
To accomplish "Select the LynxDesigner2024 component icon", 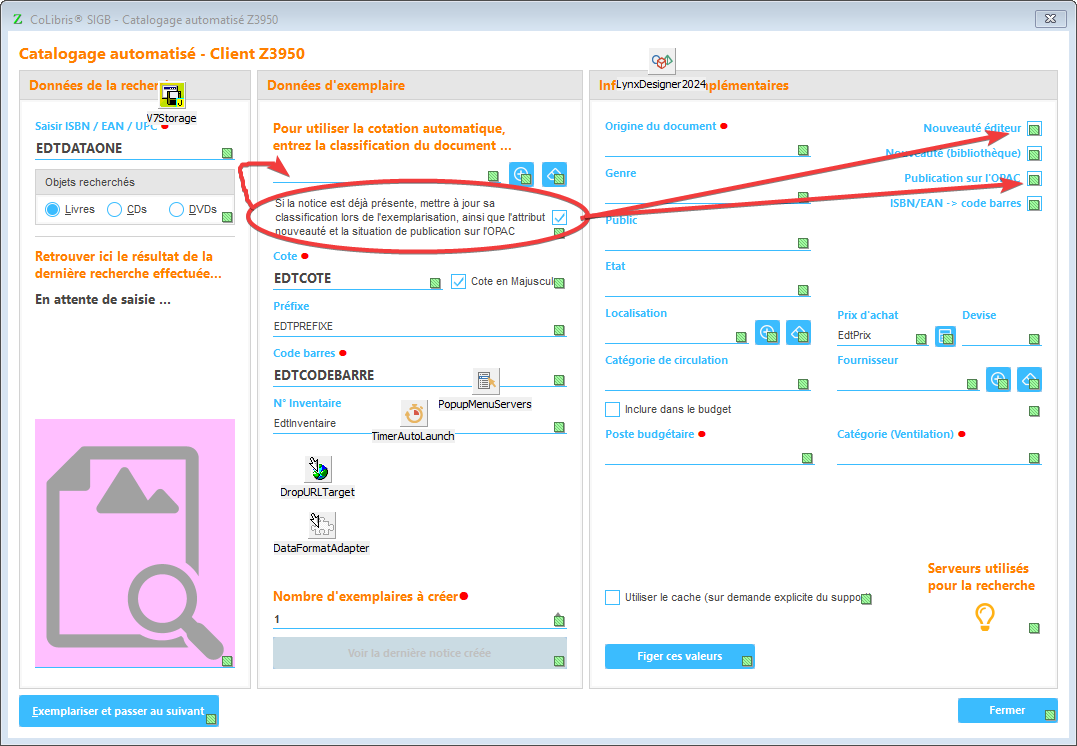I will pos(661,61).
